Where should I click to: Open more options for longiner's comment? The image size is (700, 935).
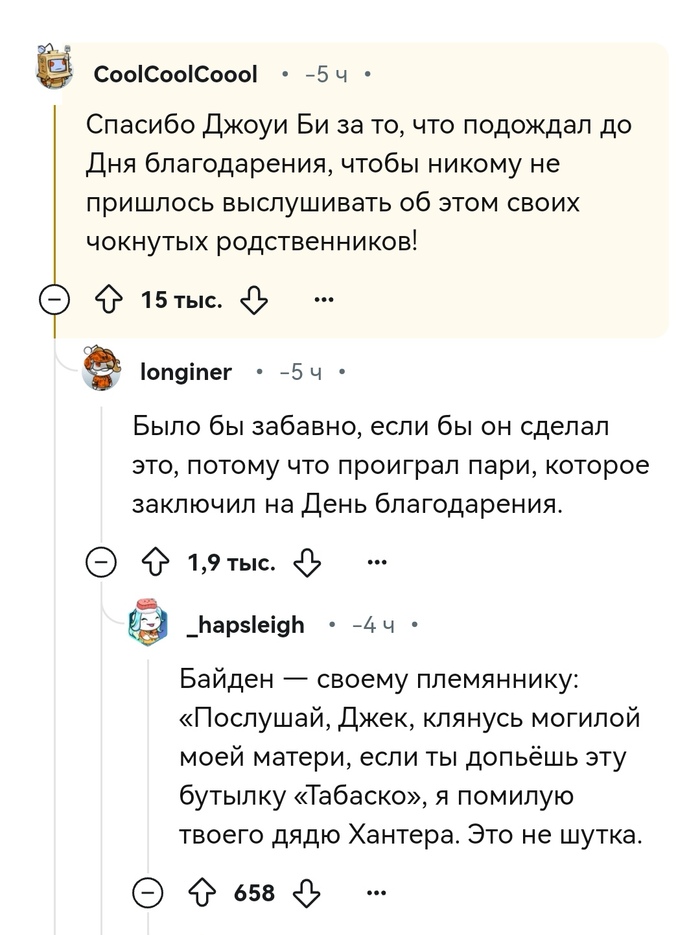[x=376, y=564]
